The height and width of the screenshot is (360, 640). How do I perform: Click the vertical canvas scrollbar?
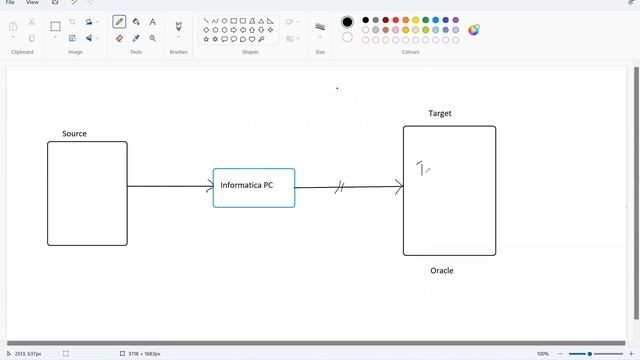pos(636,193)
